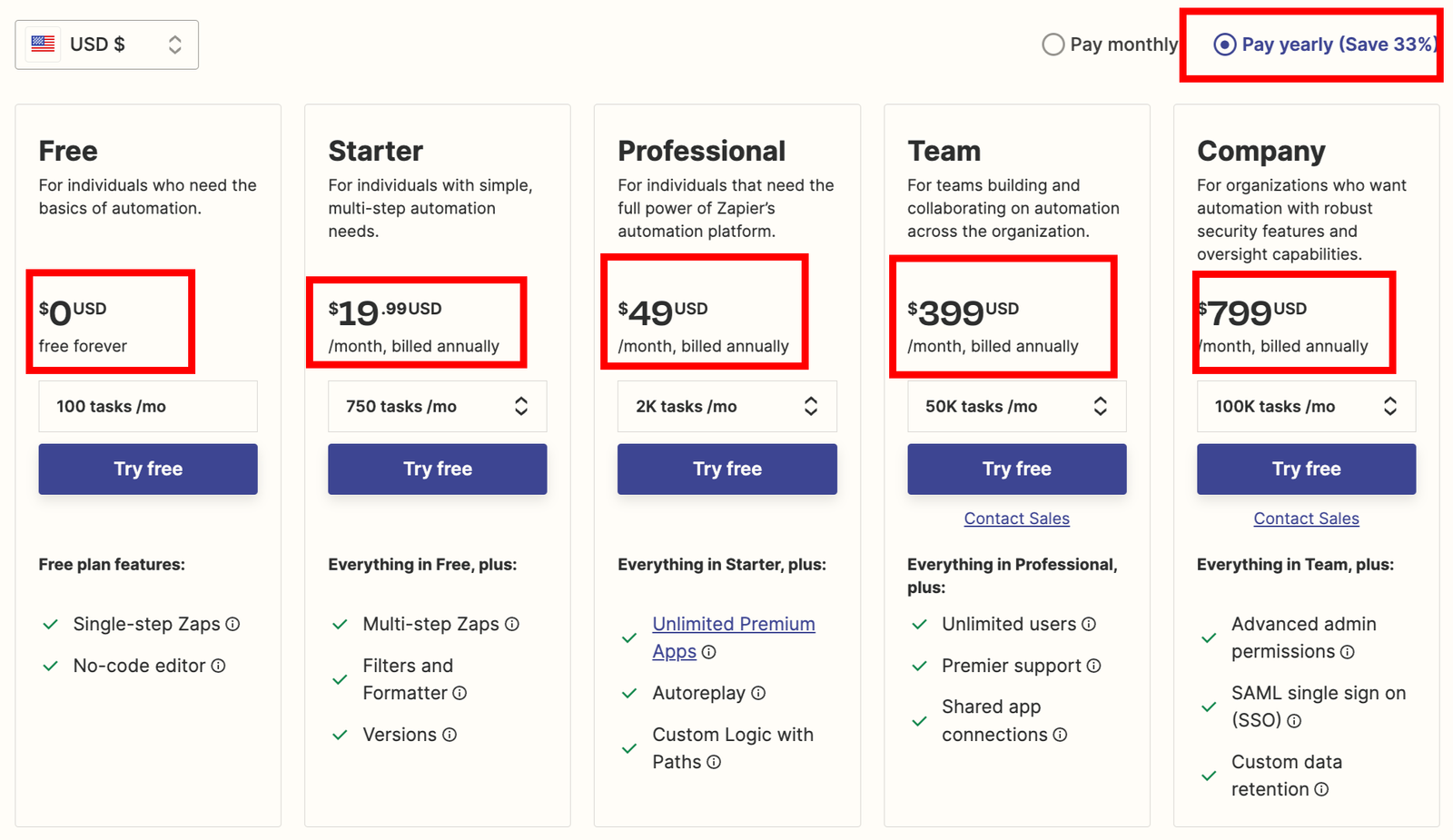This screenshot has width=1453, height=840.
Task: Click 'Everything in Free, plus:' text
Action: [x=422, y=564]
